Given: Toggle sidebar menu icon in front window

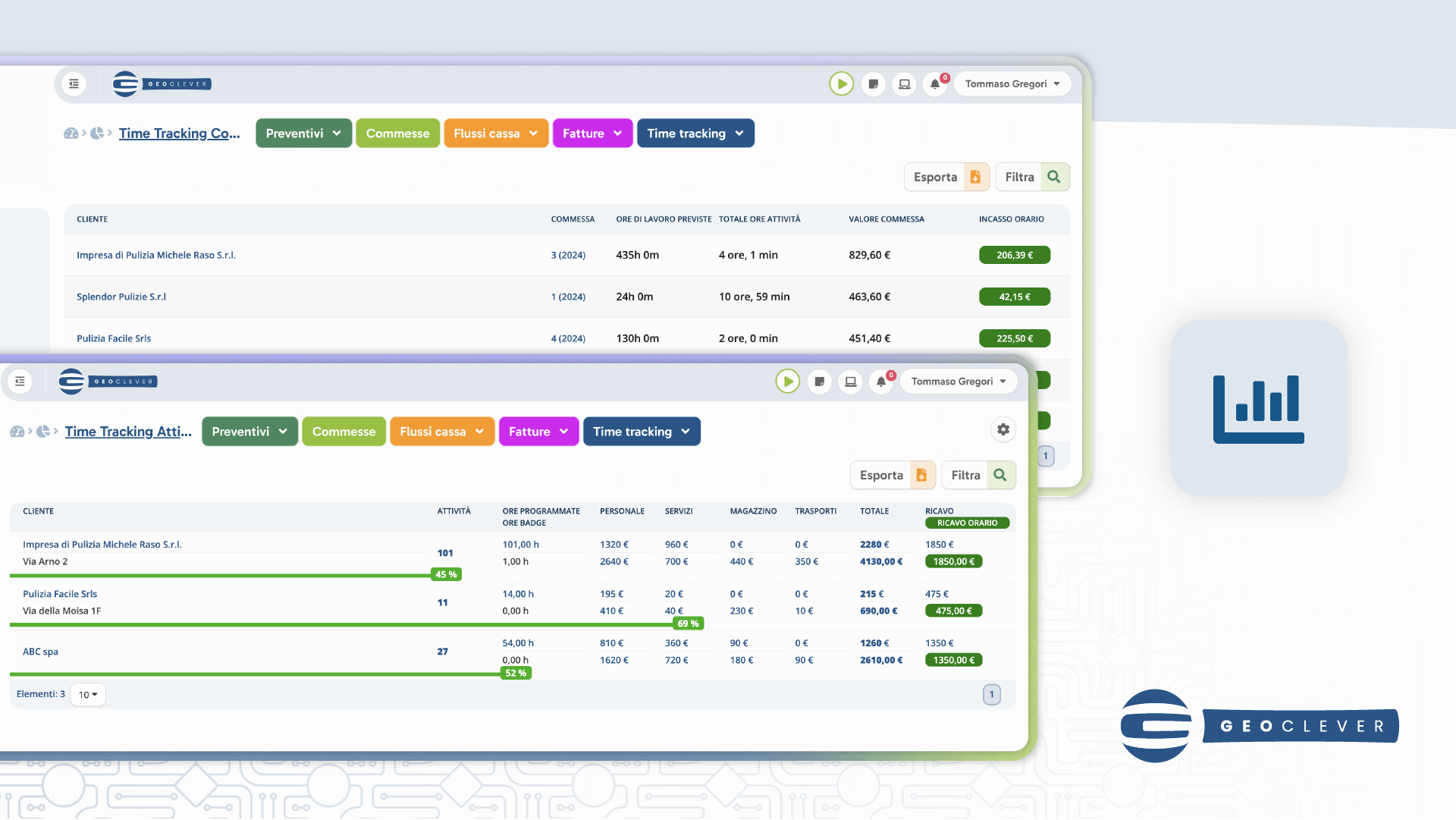Looking at the screenshot, I should pos(20,382).
